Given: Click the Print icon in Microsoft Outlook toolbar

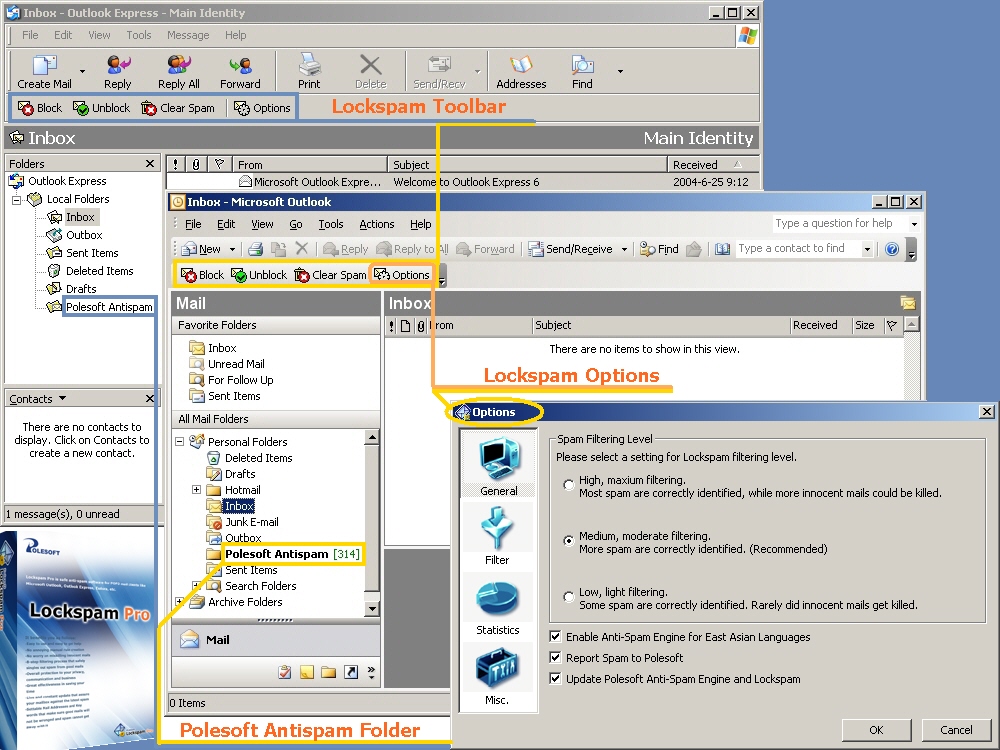Looking at the screenshot, I should click(256, 249).
